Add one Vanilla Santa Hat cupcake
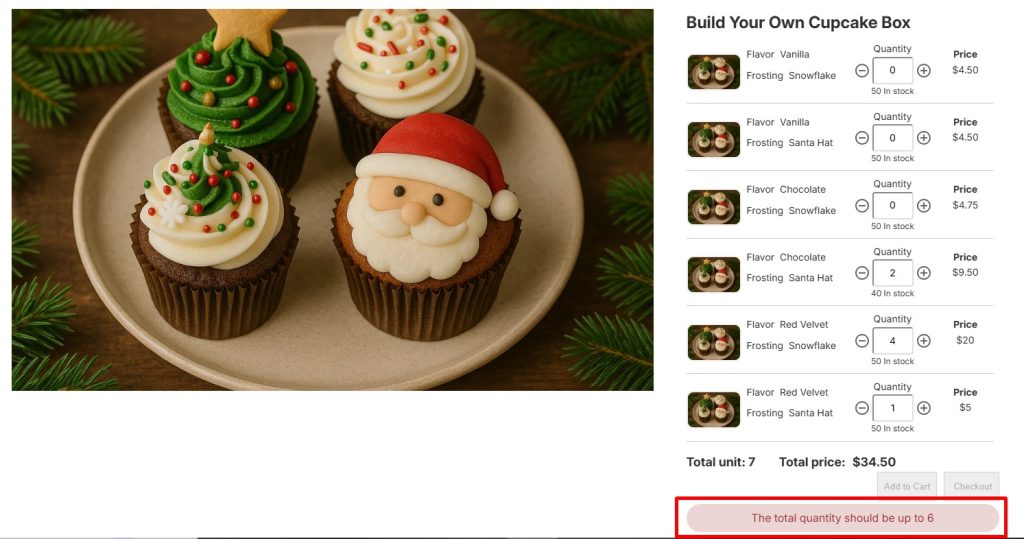Viewport: 1024px width, 539px height. pos(923,138)
